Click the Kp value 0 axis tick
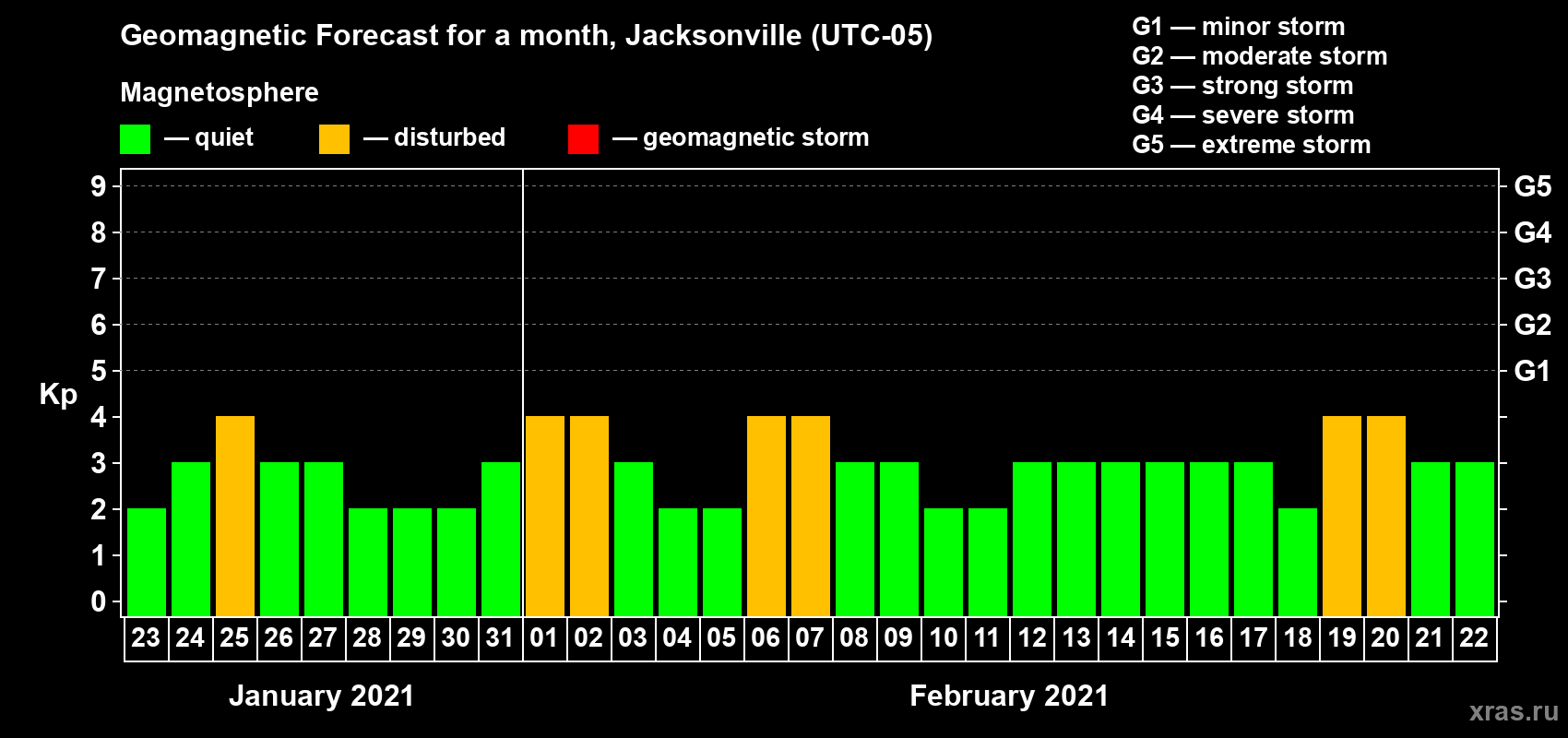The width and height of the screenshot is (1568, 738). pyautogui.click(x=99, y=601)
